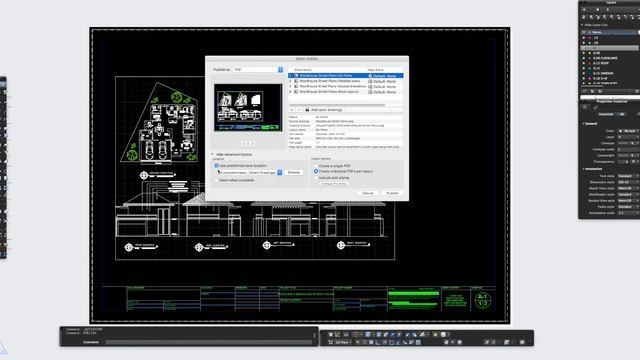Screen dimensions: 640x360
Task: Select the Woodhouse Street Plans-Site Plans sheet row
Action: (x=345, y=76)
